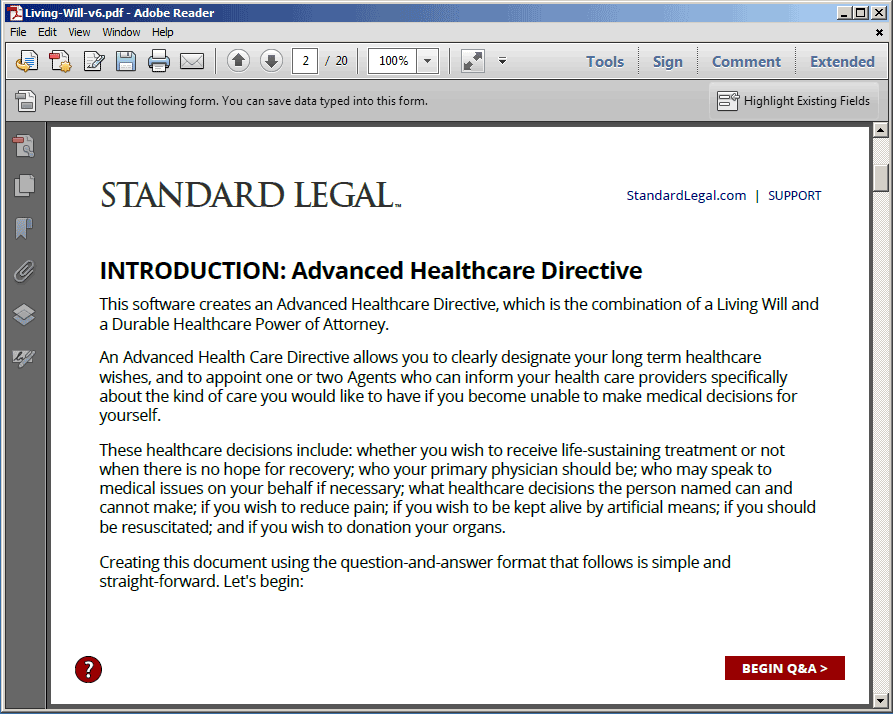Open the View menu
The image size is (893, 714).
pyautogui.click(x=79, y=32)
